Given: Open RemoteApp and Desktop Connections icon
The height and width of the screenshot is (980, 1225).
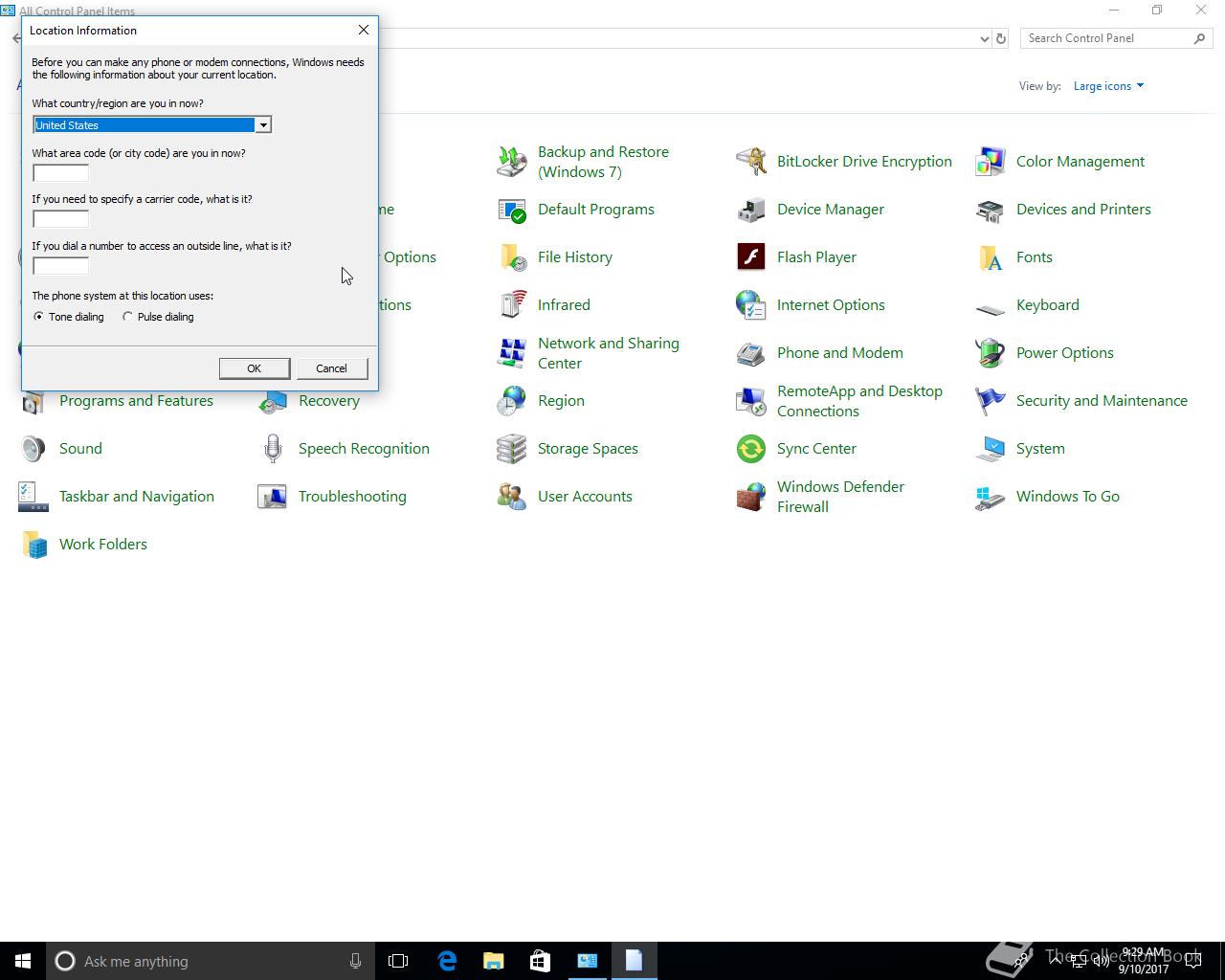Looking at the screenshot, I should click(751, 401).
